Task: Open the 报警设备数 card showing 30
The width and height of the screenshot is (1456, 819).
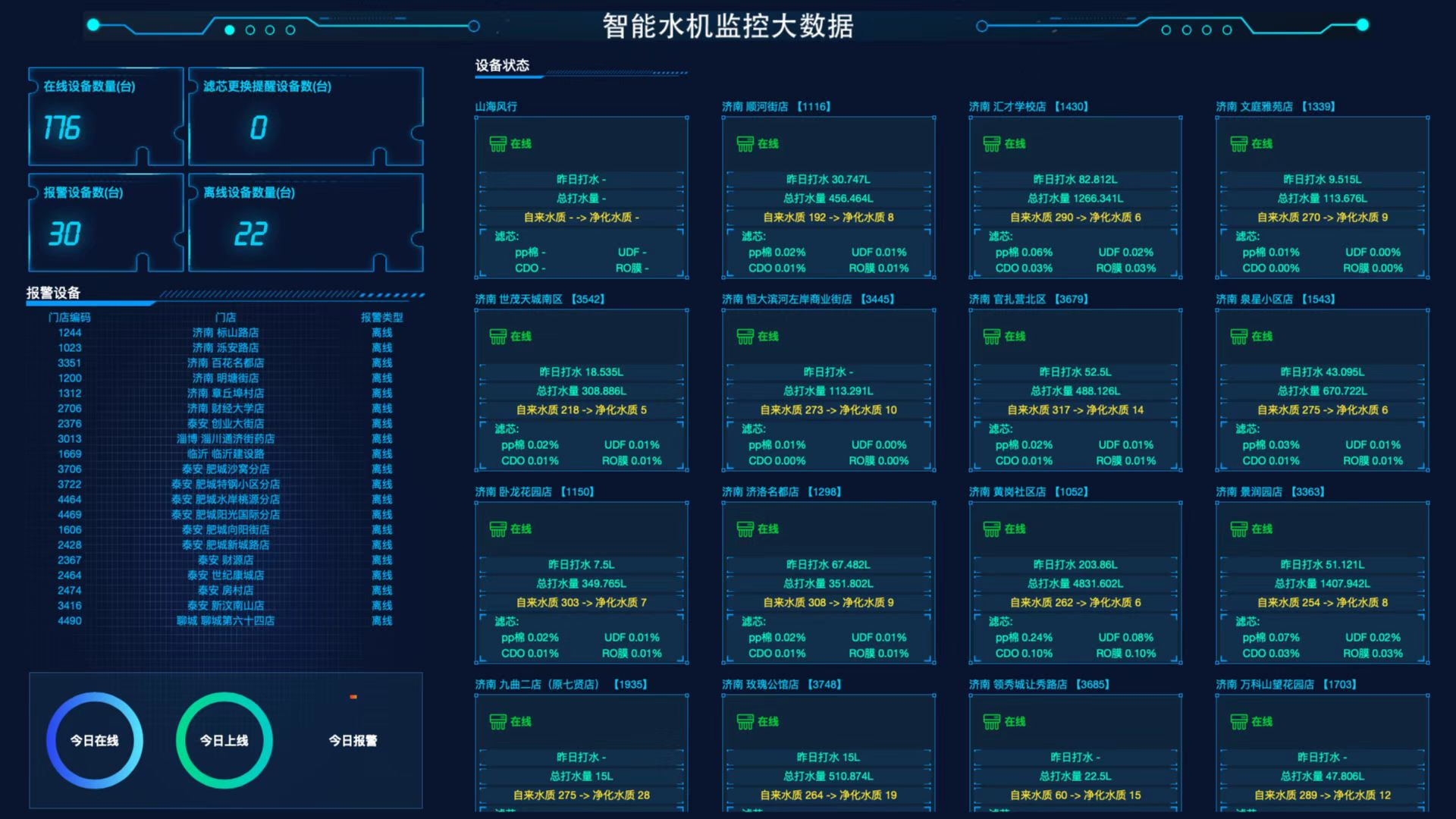Action: coord(106,223)
